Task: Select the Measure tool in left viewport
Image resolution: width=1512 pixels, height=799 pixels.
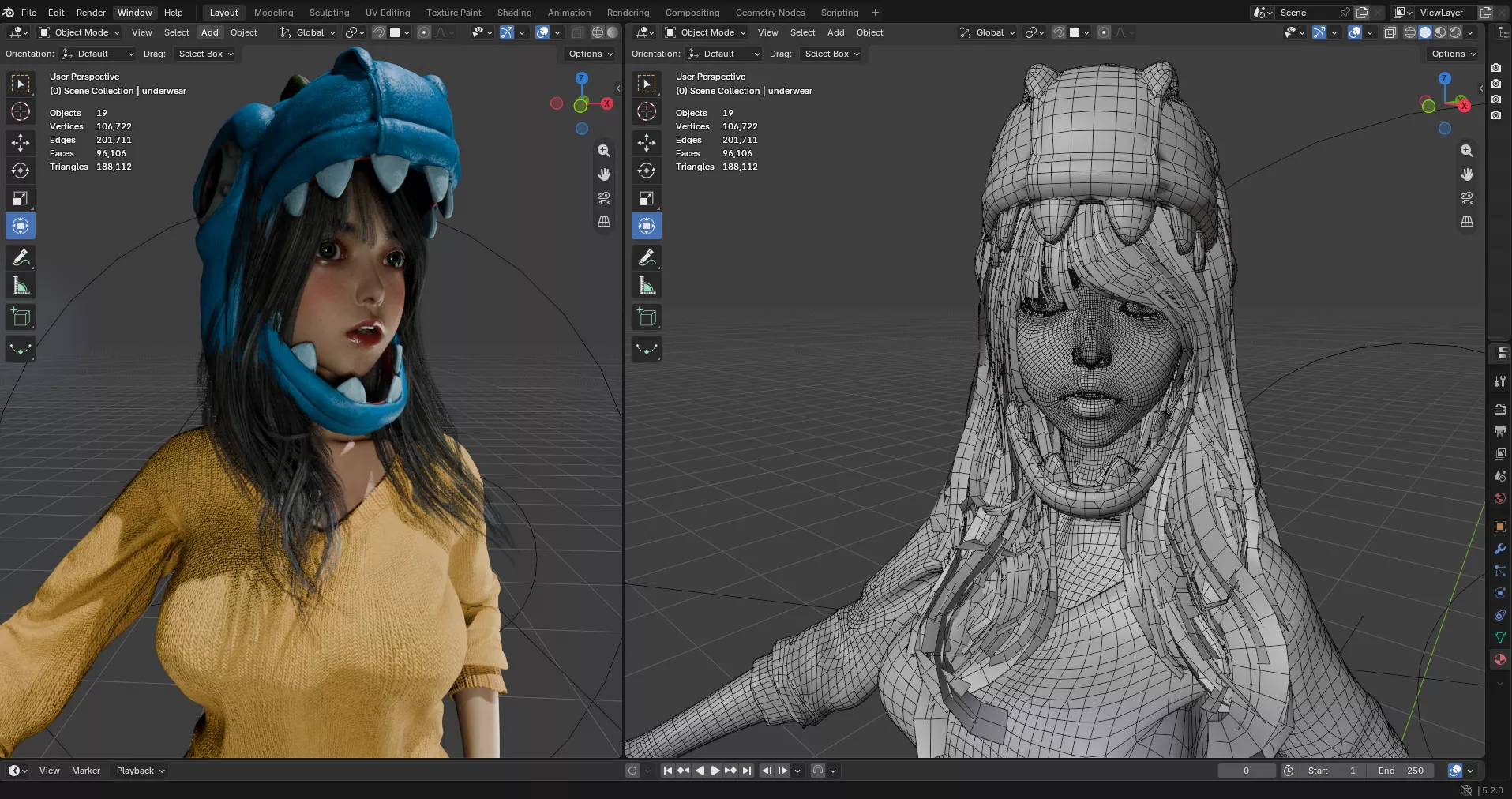Action: coord(21,286)
